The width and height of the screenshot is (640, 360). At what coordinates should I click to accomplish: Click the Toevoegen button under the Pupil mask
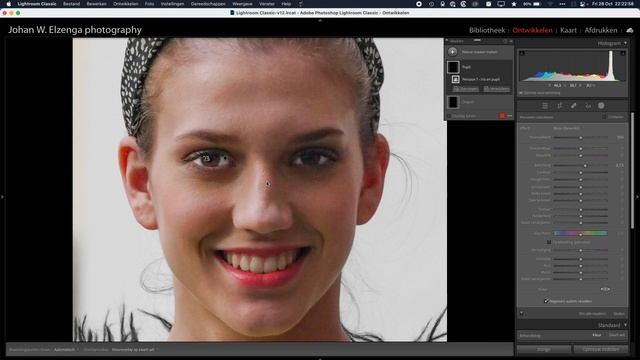click(465, 89)
